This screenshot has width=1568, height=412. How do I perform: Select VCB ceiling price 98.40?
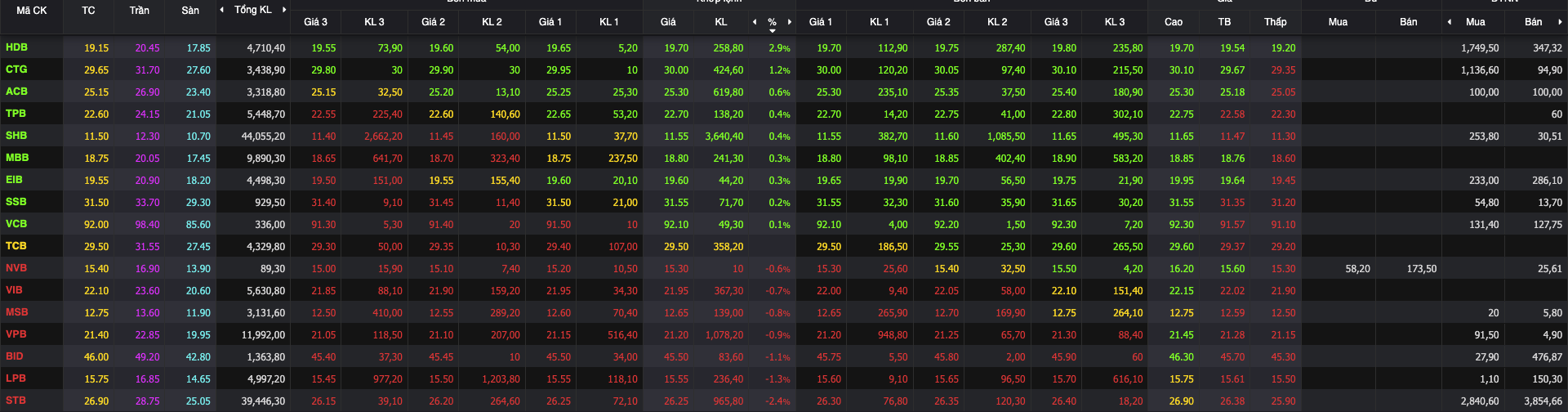(x=148, y=225)
